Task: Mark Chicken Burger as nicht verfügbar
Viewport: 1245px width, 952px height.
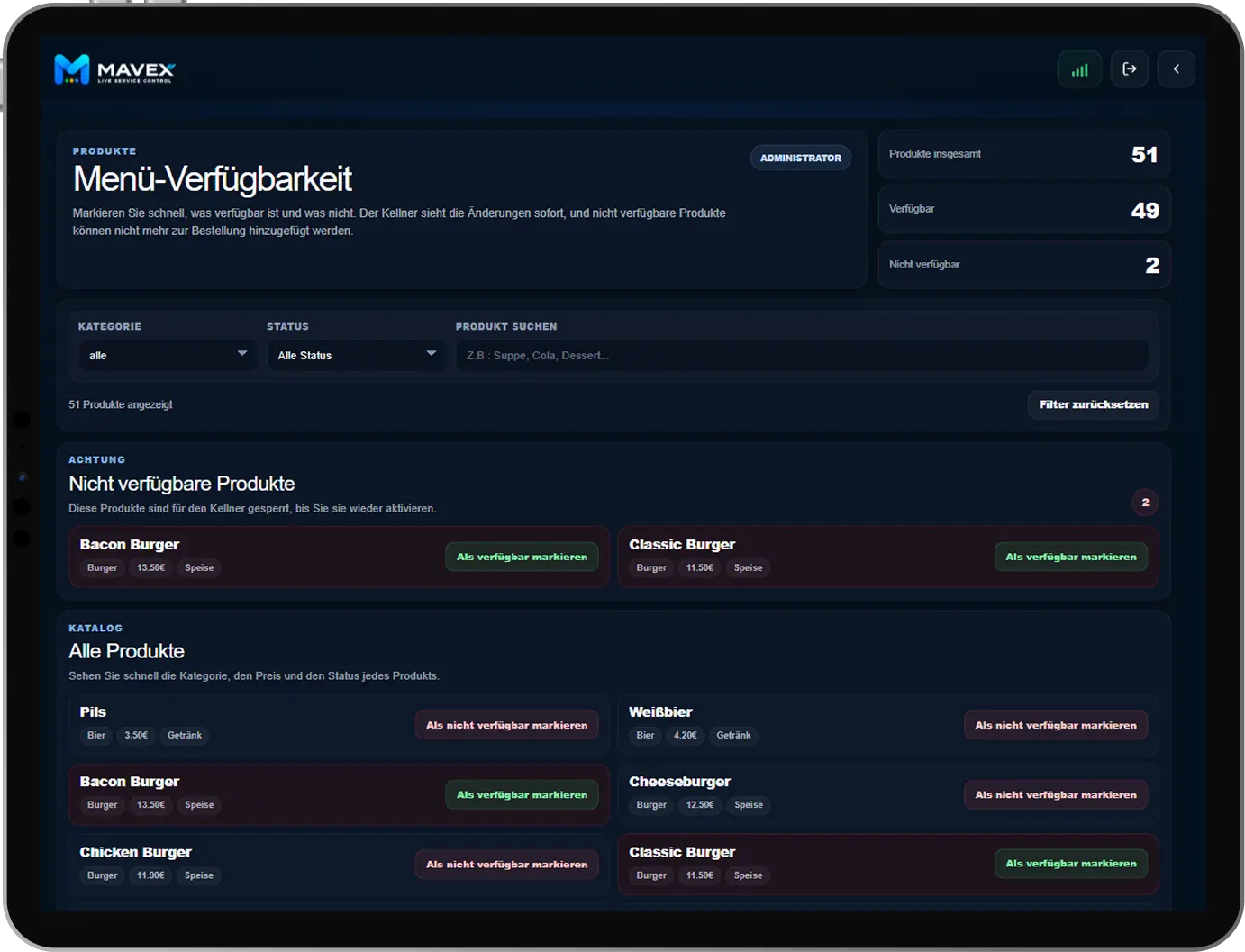Action: point(506,865)
